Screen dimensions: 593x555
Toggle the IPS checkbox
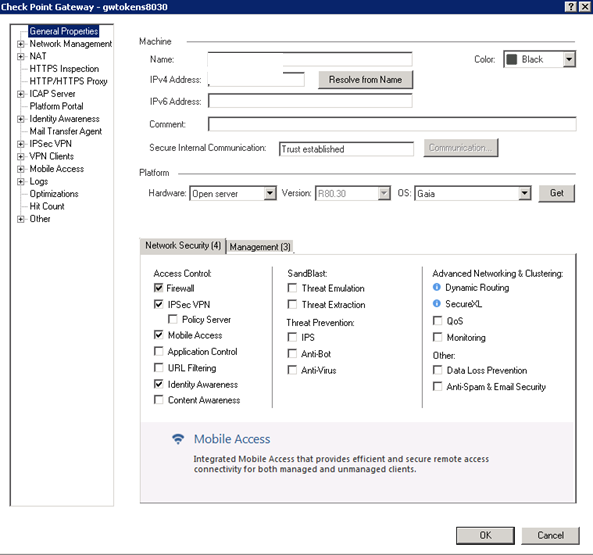click(292, 337)
